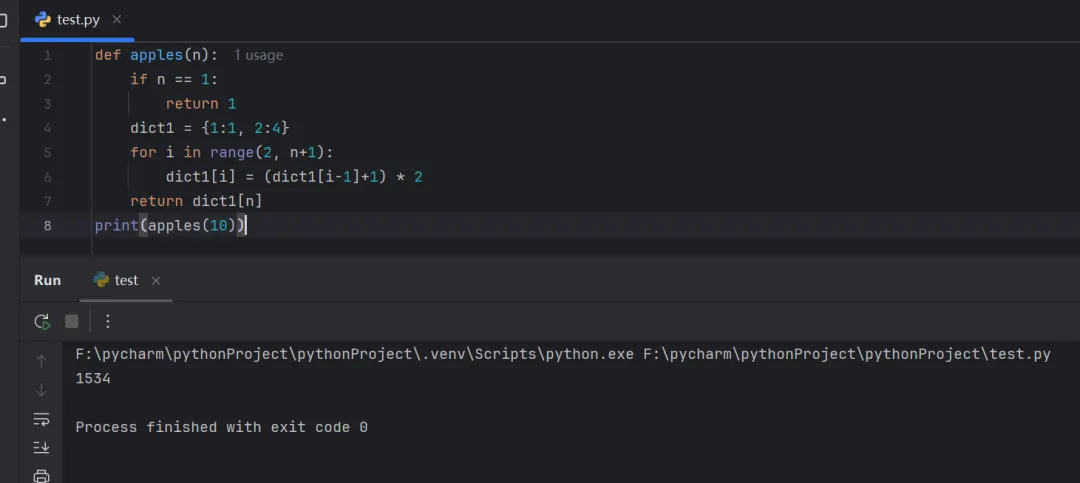Open the Run toolbar more options menu
The image size is (1080, 483).
tap(108, 321)
